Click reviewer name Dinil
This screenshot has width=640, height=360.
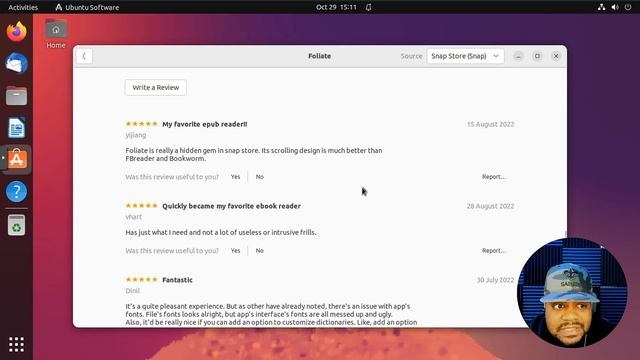[x=132, y=291]
